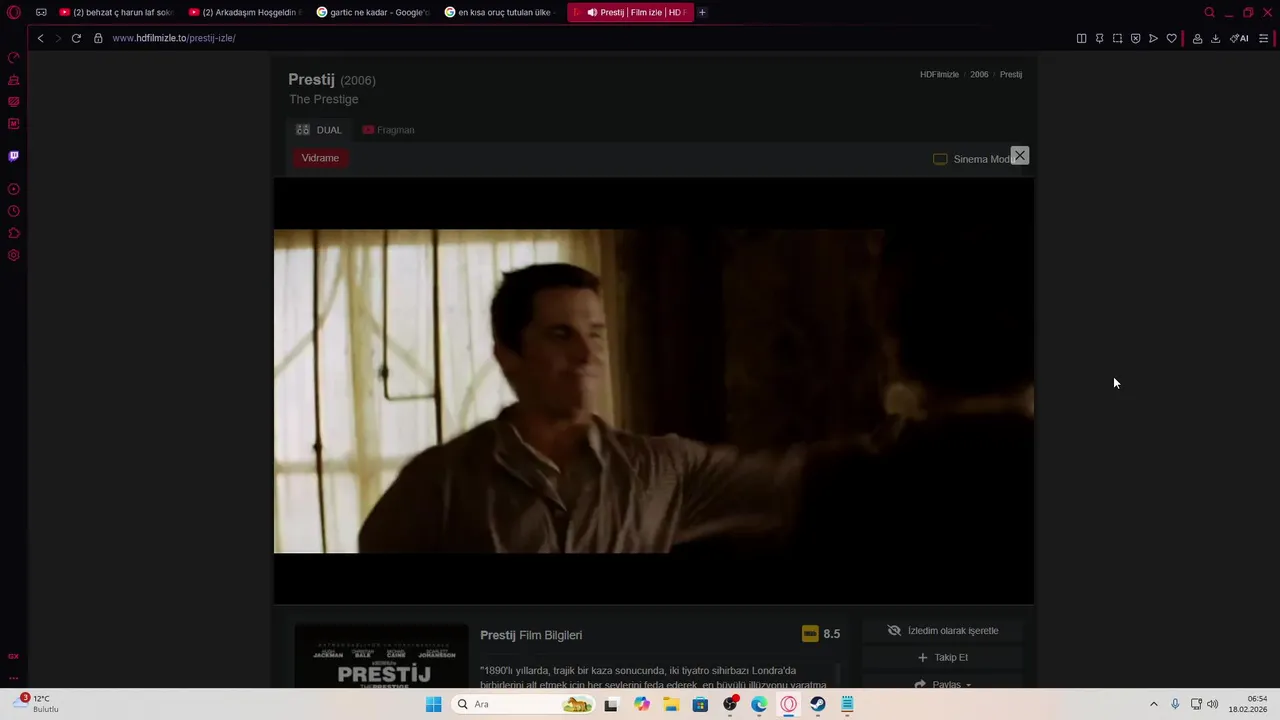Open the snapshot capture icon
The height and width of the screenshot is (720, 1280).
[1117, 38]
